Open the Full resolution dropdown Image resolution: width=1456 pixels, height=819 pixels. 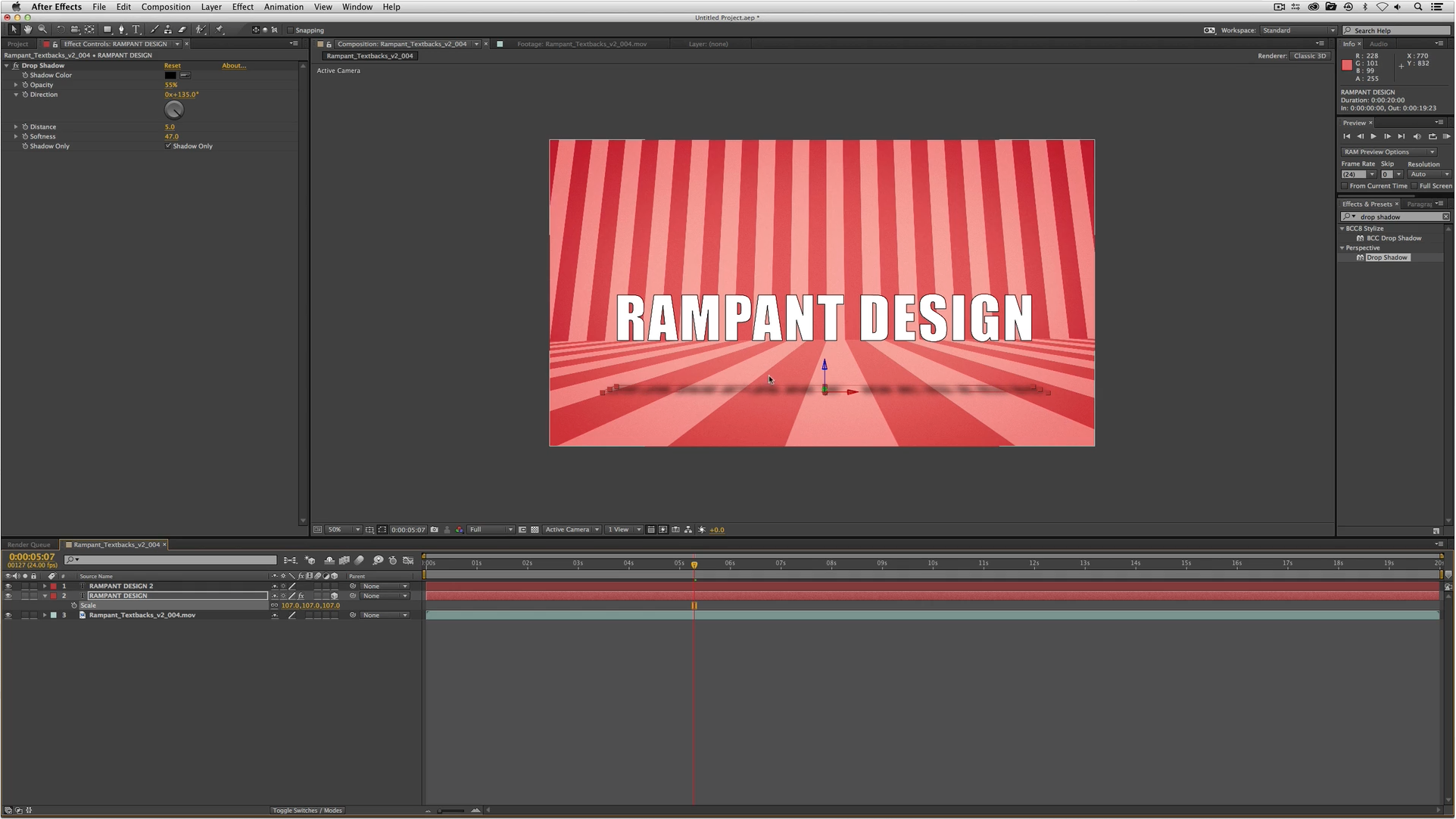[491, 530]
